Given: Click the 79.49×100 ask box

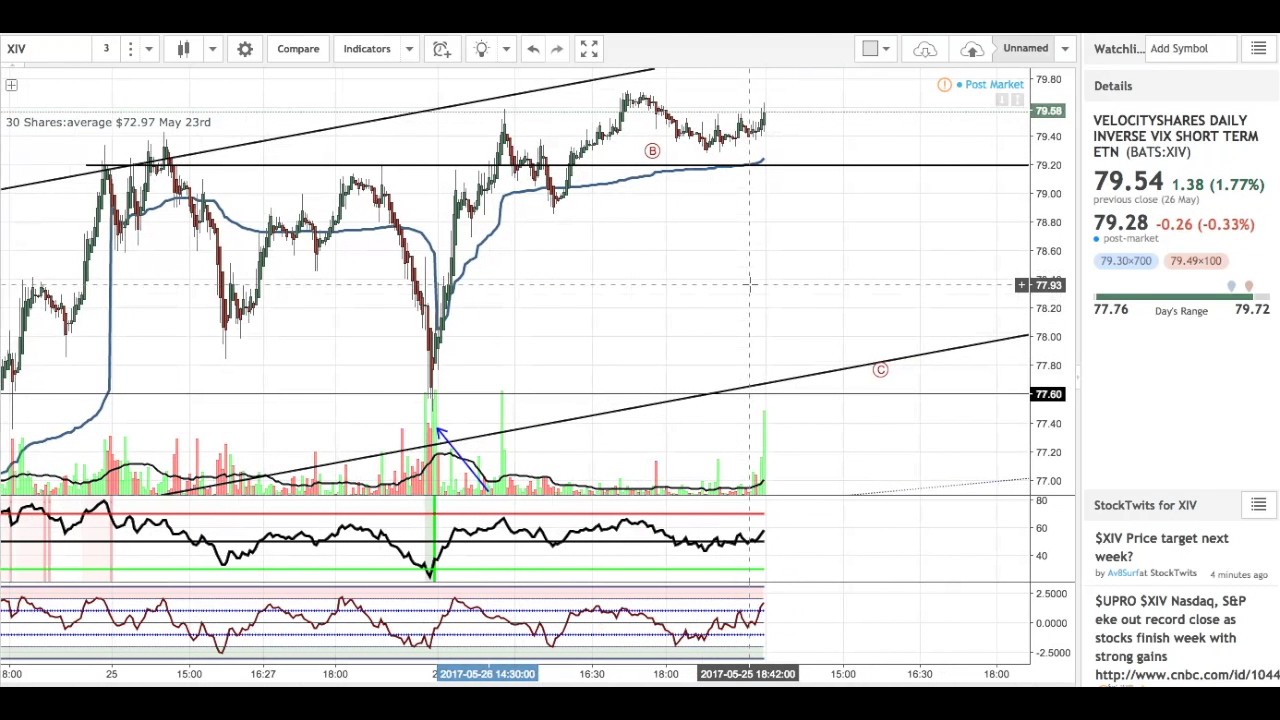Looking at the screenshot, I should (1196, 261).
